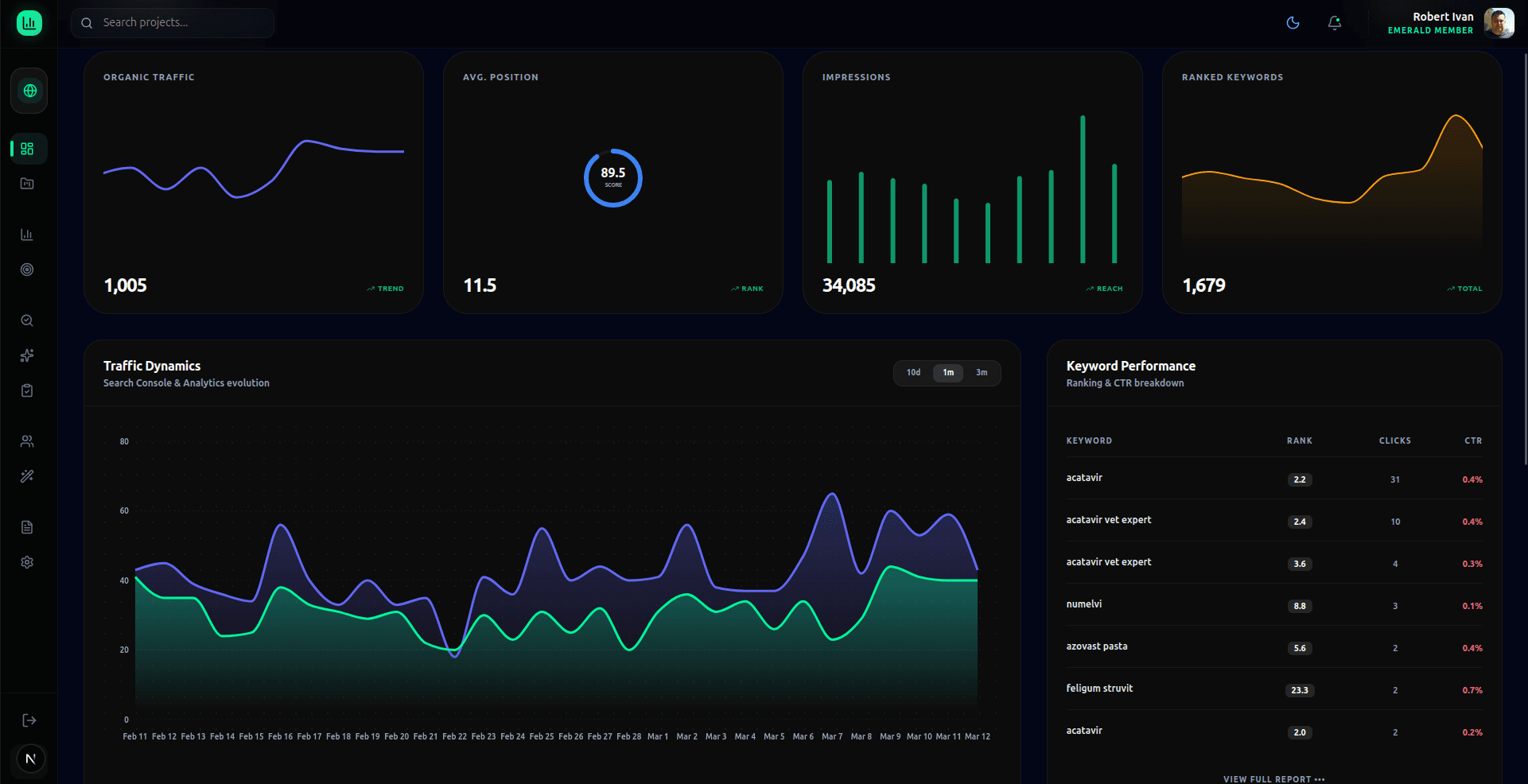Toggle dark mode with the moon icon
1528x784 pixels.
(x=1293, y=23)
